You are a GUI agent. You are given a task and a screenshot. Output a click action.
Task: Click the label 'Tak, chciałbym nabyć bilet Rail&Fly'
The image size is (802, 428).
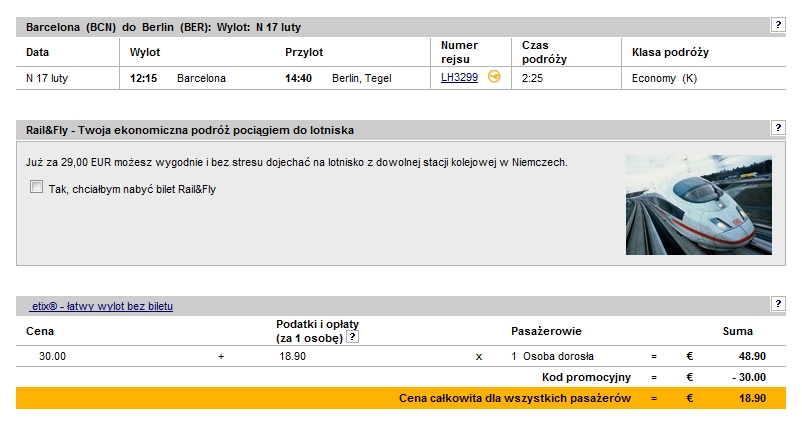132,189
